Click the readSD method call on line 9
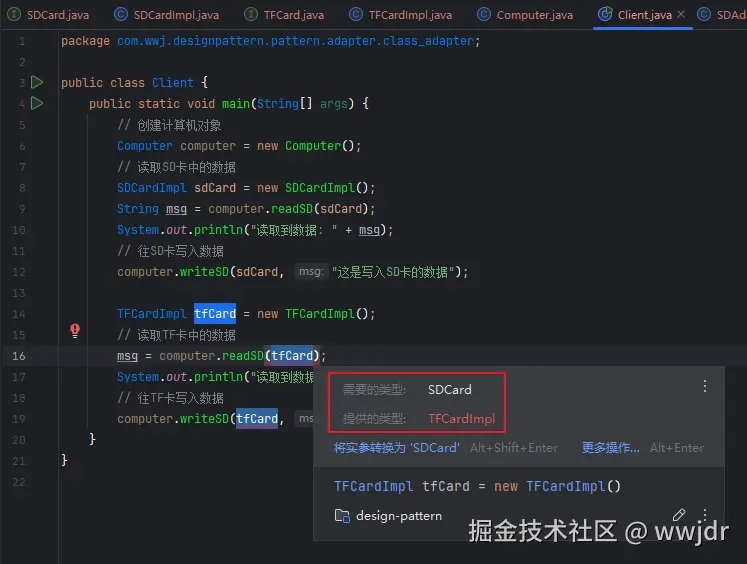This screenshot has height=564, width=747. [292, 209]
